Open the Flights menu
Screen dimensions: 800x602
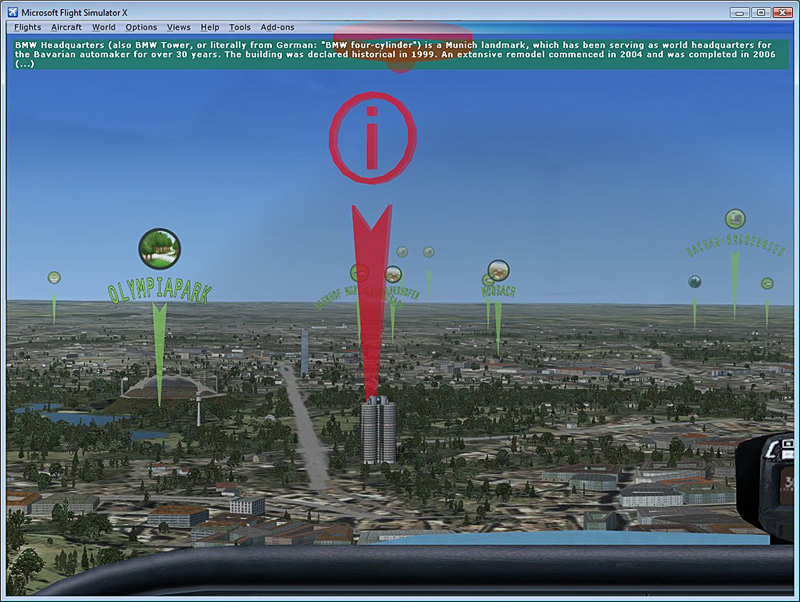click(x=28, y=27)
